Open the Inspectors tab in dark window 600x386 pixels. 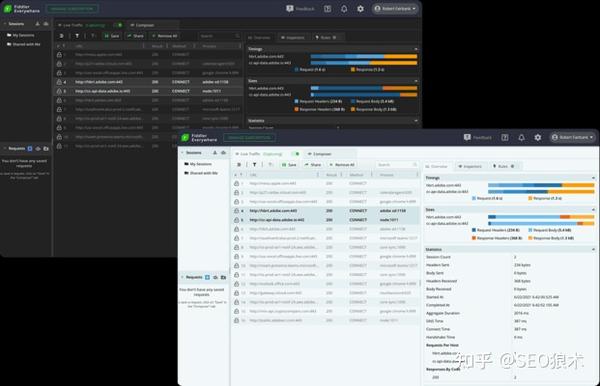tap(293, 37)
